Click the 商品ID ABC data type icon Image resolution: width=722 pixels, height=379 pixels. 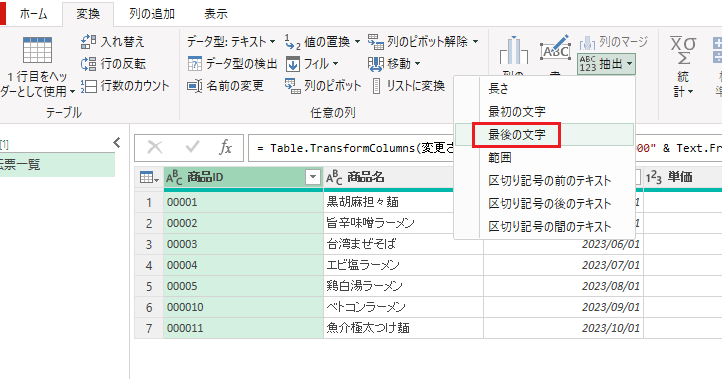[x=174, y=177]
